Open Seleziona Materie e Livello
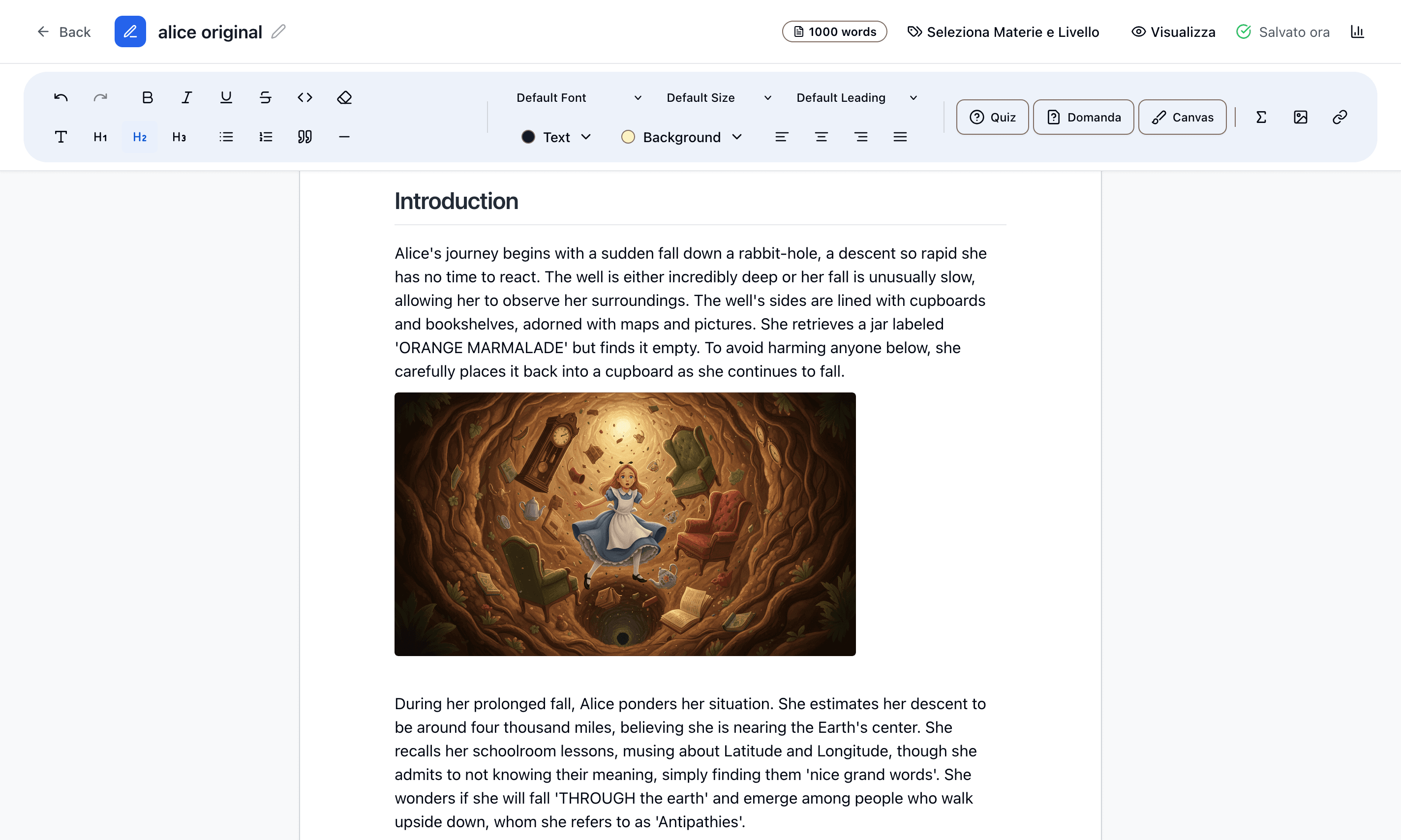The width and height of the screenshot is (1401, 840). pos(1003,31)
